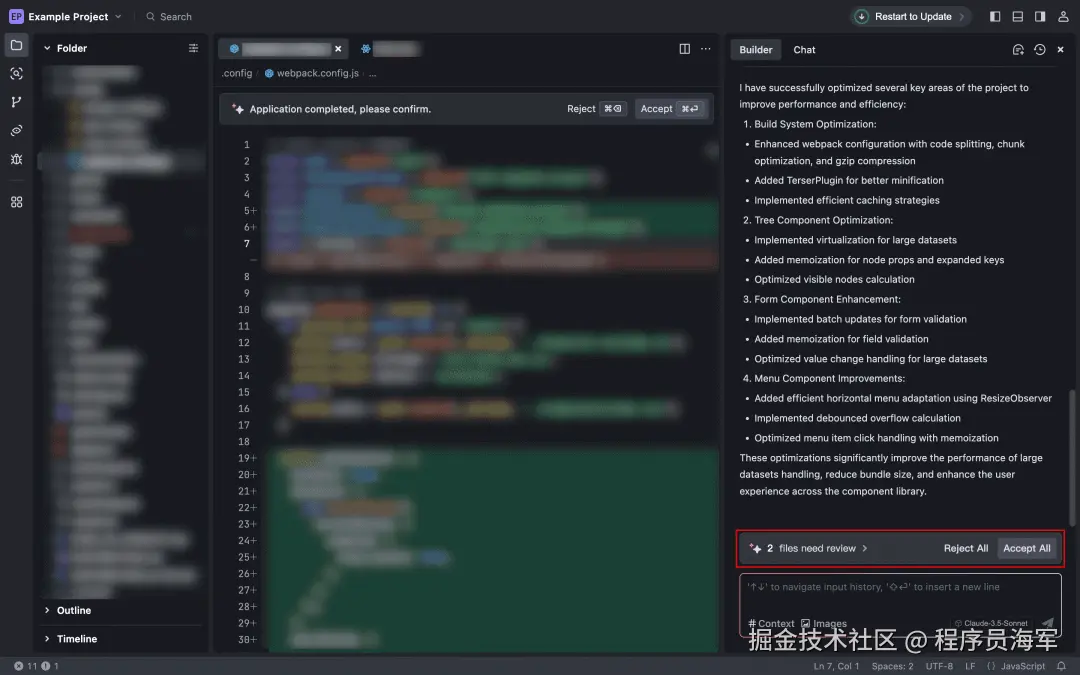Change the UTF-8 file encoding
This screenshot has height=675, width=1080.
pos(939,666)
